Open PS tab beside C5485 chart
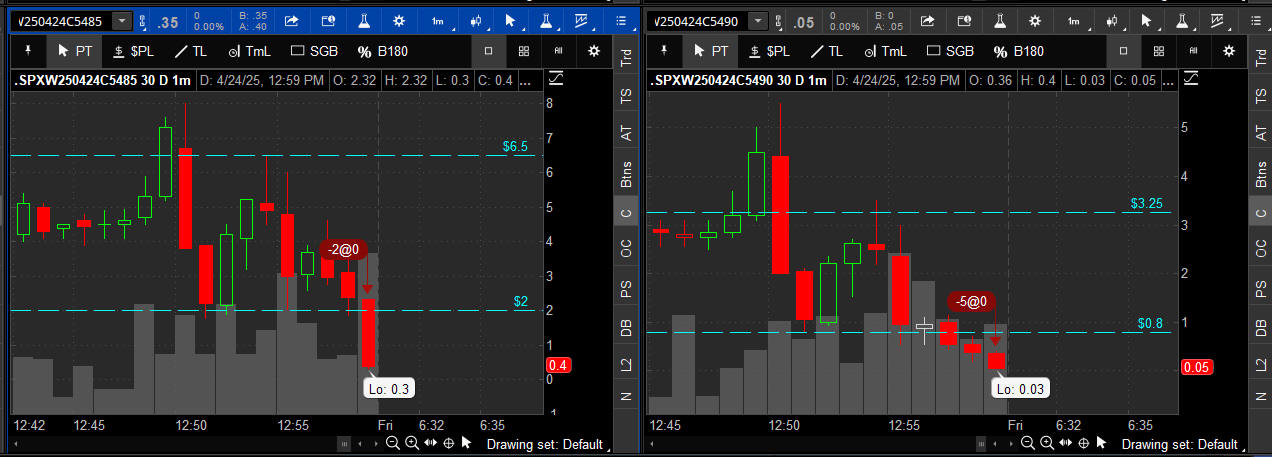 [x=627, y=289]
